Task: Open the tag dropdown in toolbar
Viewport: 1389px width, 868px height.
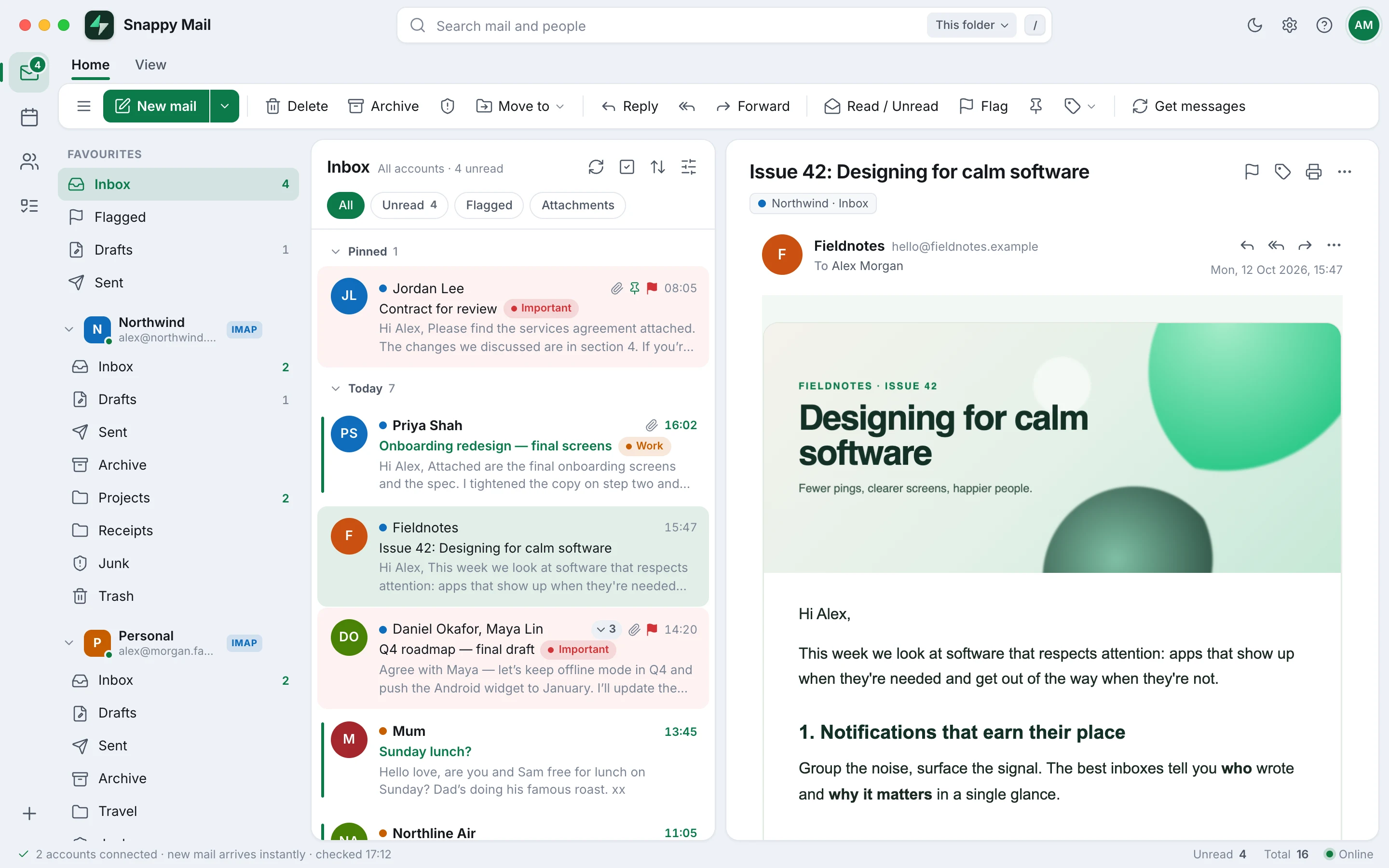Action: (x=1080, y=106)
